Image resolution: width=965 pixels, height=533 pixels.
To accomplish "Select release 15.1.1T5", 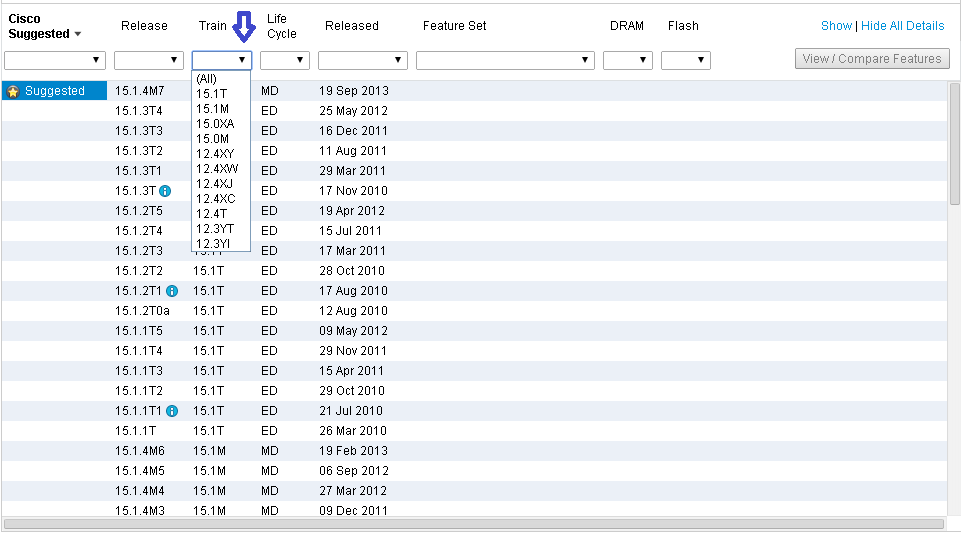I will 138,331.
